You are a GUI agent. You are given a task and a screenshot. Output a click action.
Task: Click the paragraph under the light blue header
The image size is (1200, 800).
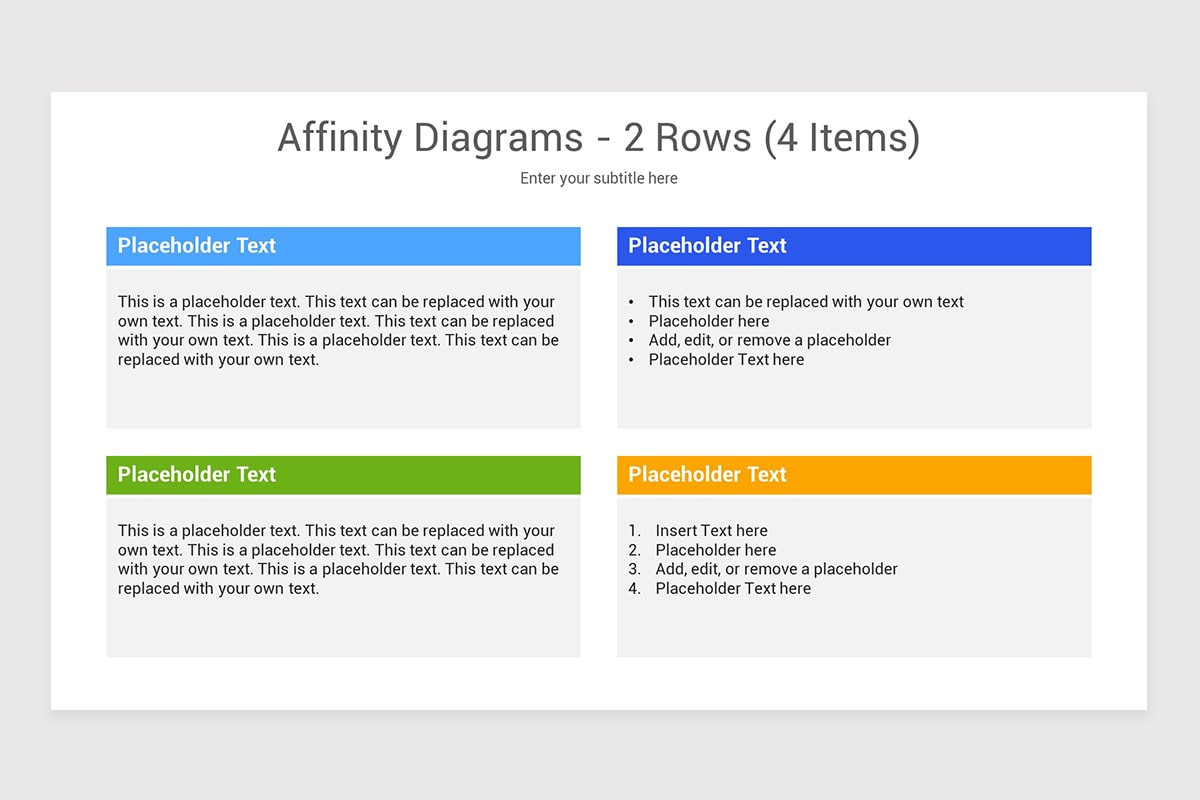(x=339, y=330)
